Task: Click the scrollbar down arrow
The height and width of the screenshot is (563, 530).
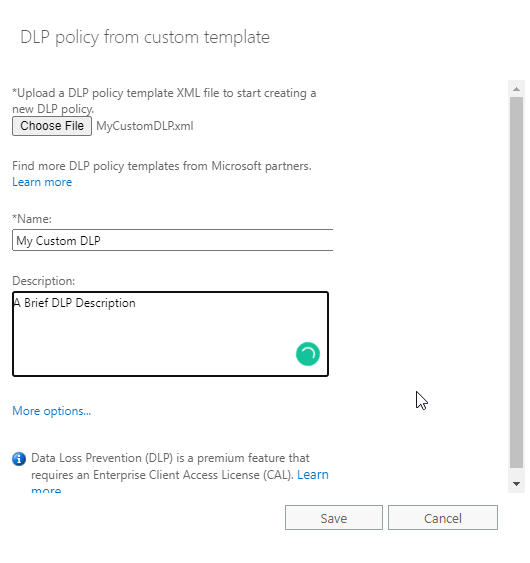Action: pyautogui.click(x=516, y=484)
